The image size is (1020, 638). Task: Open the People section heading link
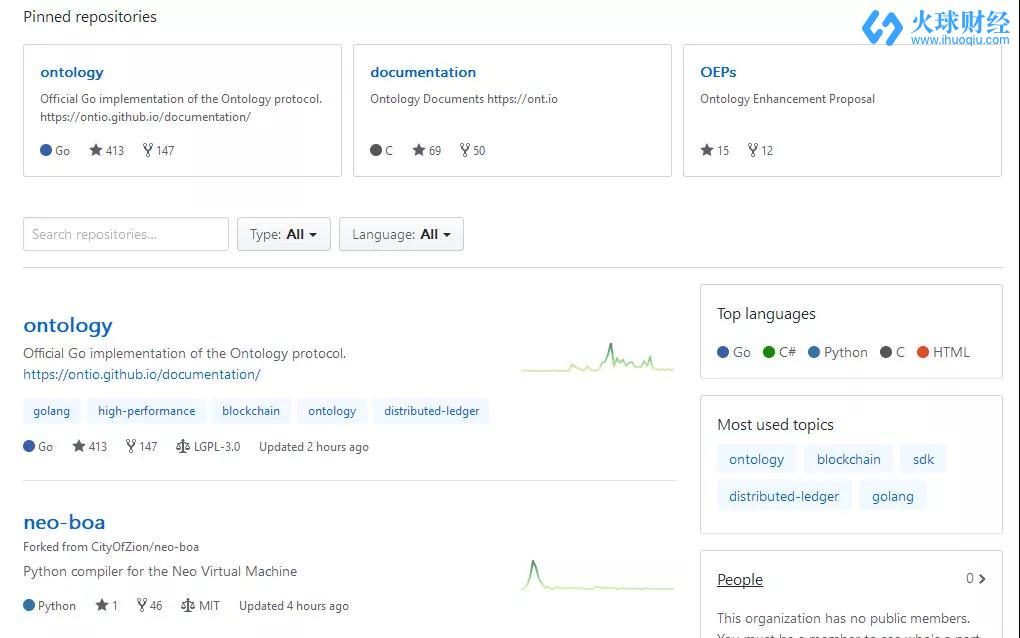click(740, 579)
